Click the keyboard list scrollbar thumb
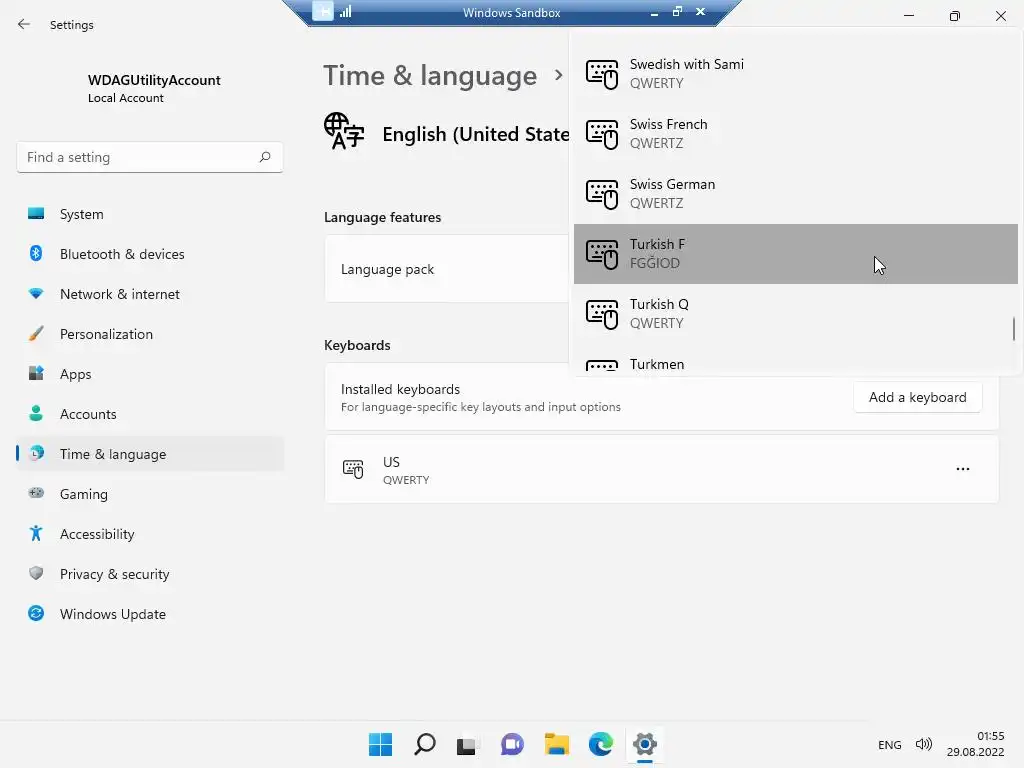This screenshot has width=1024, height=768. pyautogui.click(x=1014, y=329)
